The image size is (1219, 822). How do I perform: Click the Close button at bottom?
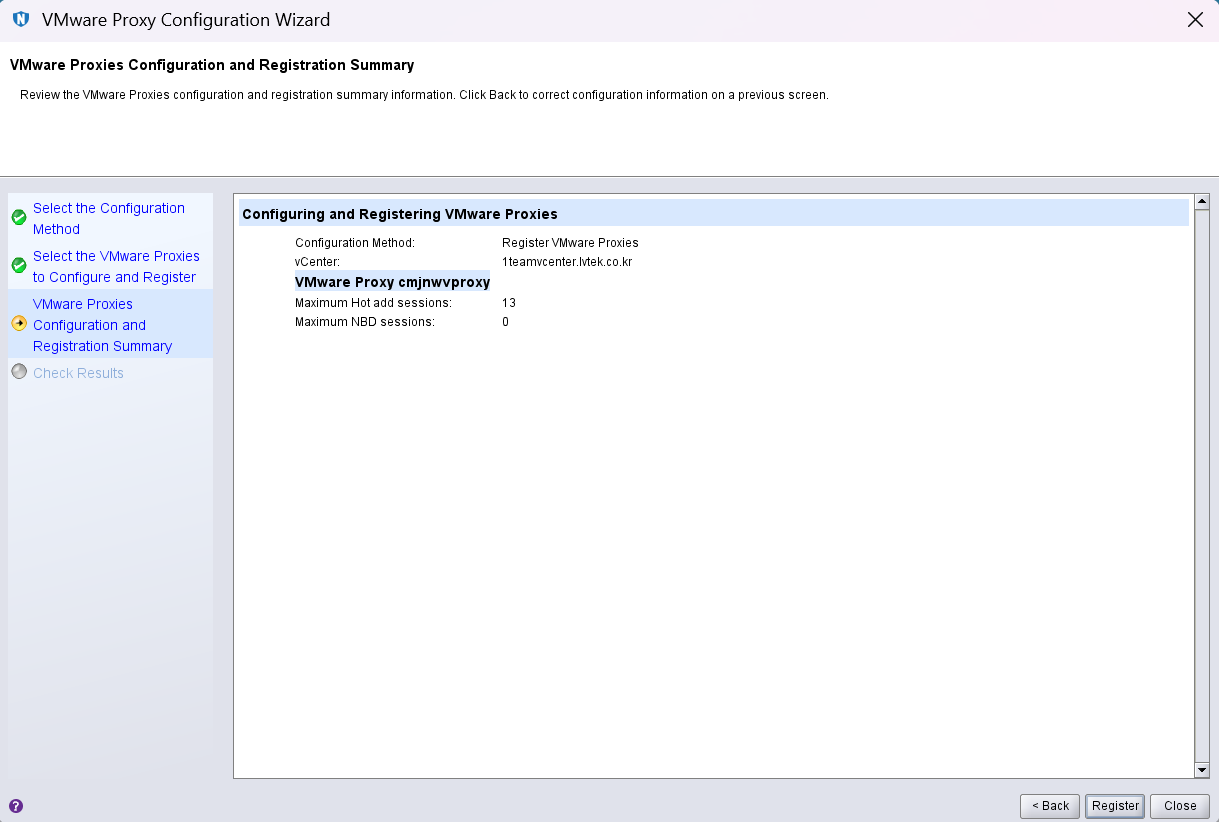[x=1180, y=806]
